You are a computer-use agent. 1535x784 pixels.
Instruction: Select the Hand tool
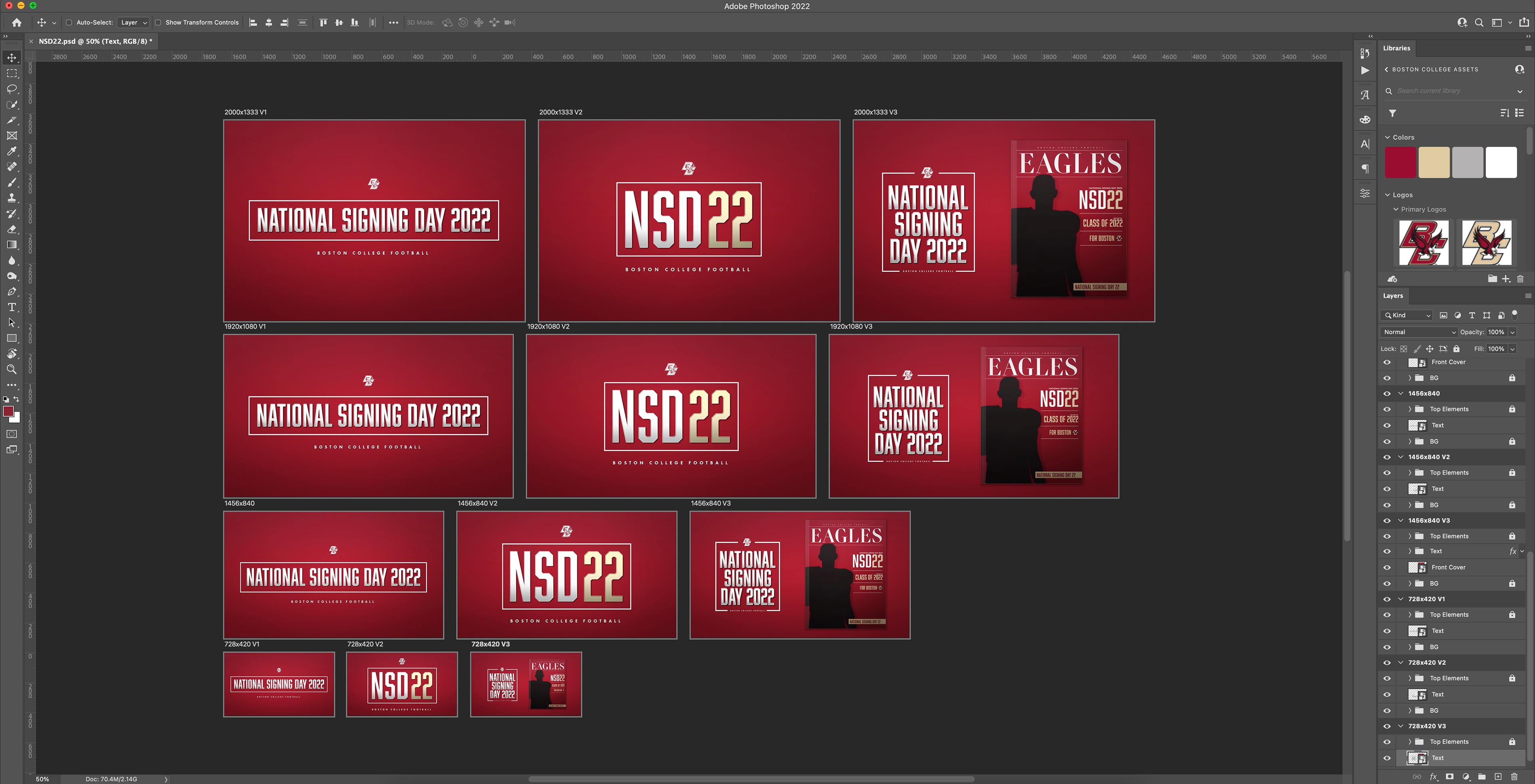(11, 354)
